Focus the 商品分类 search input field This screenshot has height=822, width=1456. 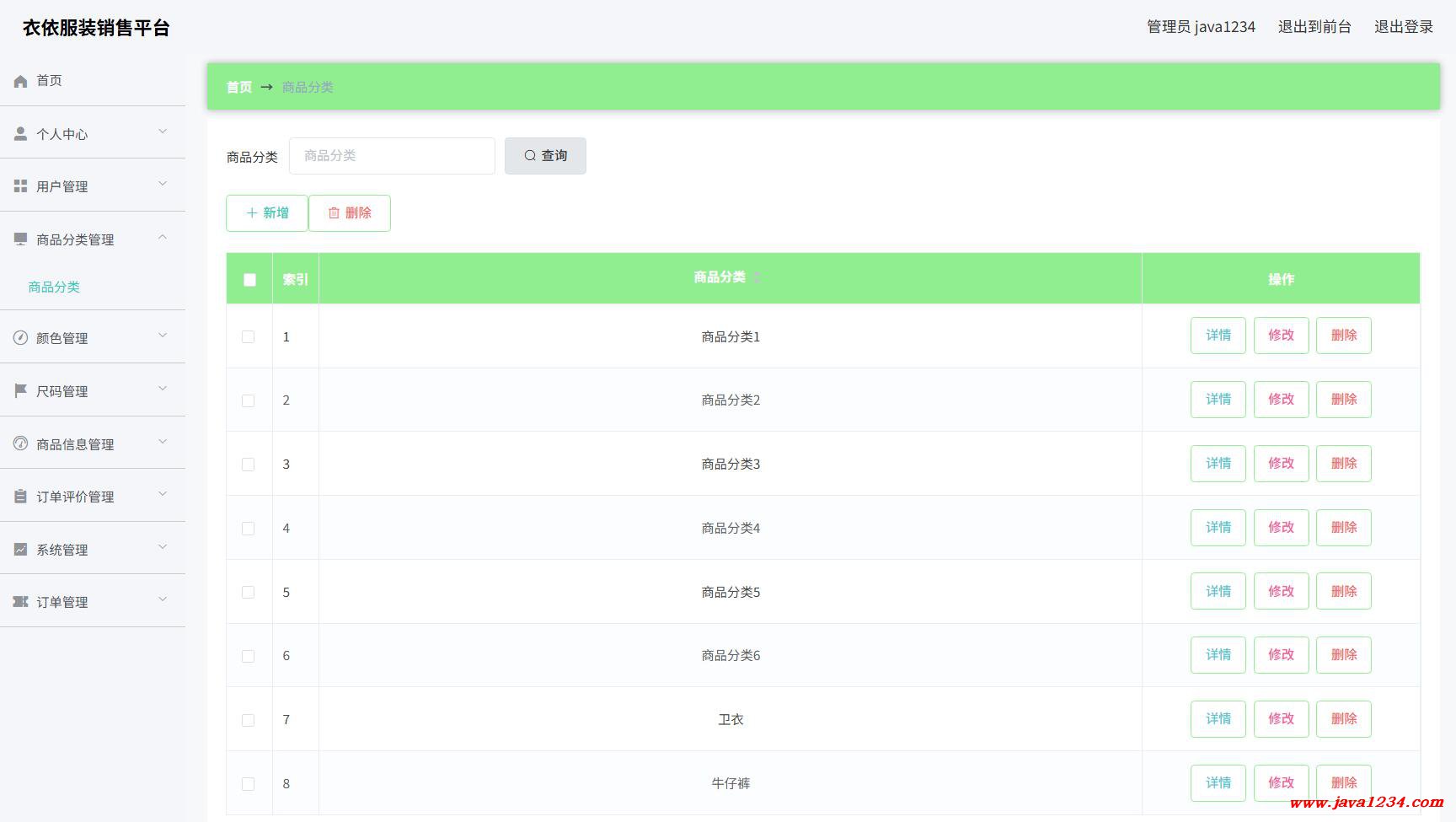point(392,156)
